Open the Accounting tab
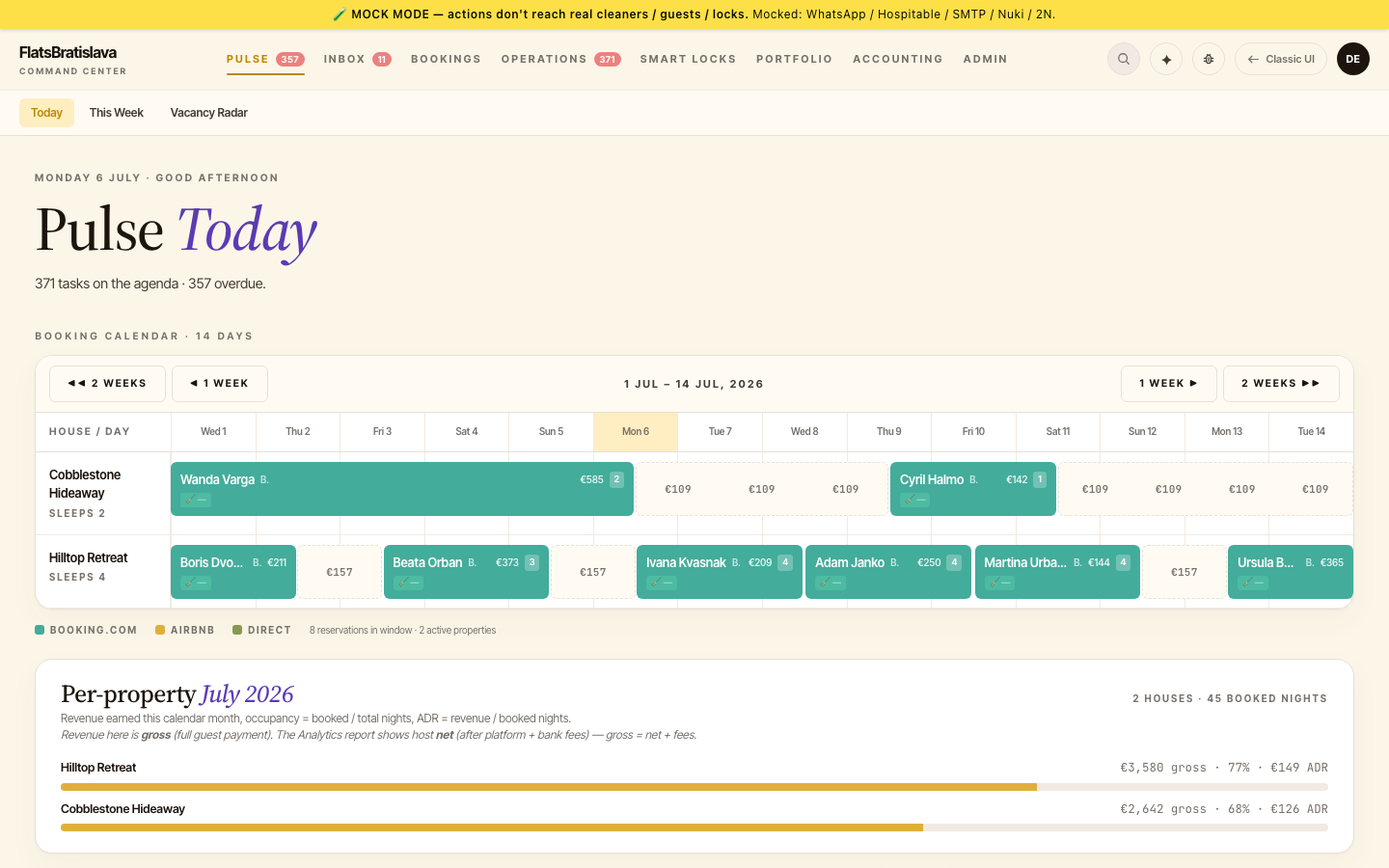Image resolution: width=1389 pixels, height=868 pixels. pyautogui.click(x=897, y=59)
